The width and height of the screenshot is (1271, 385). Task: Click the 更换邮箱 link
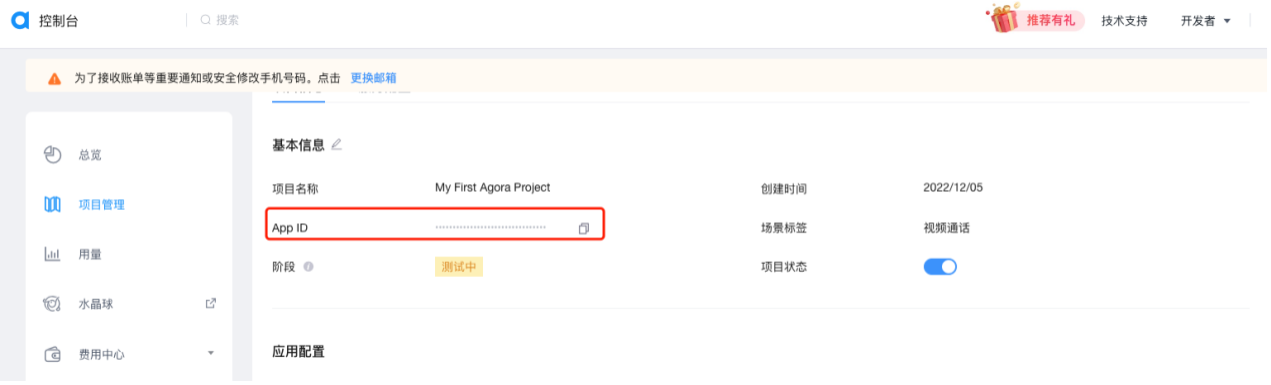373,78
